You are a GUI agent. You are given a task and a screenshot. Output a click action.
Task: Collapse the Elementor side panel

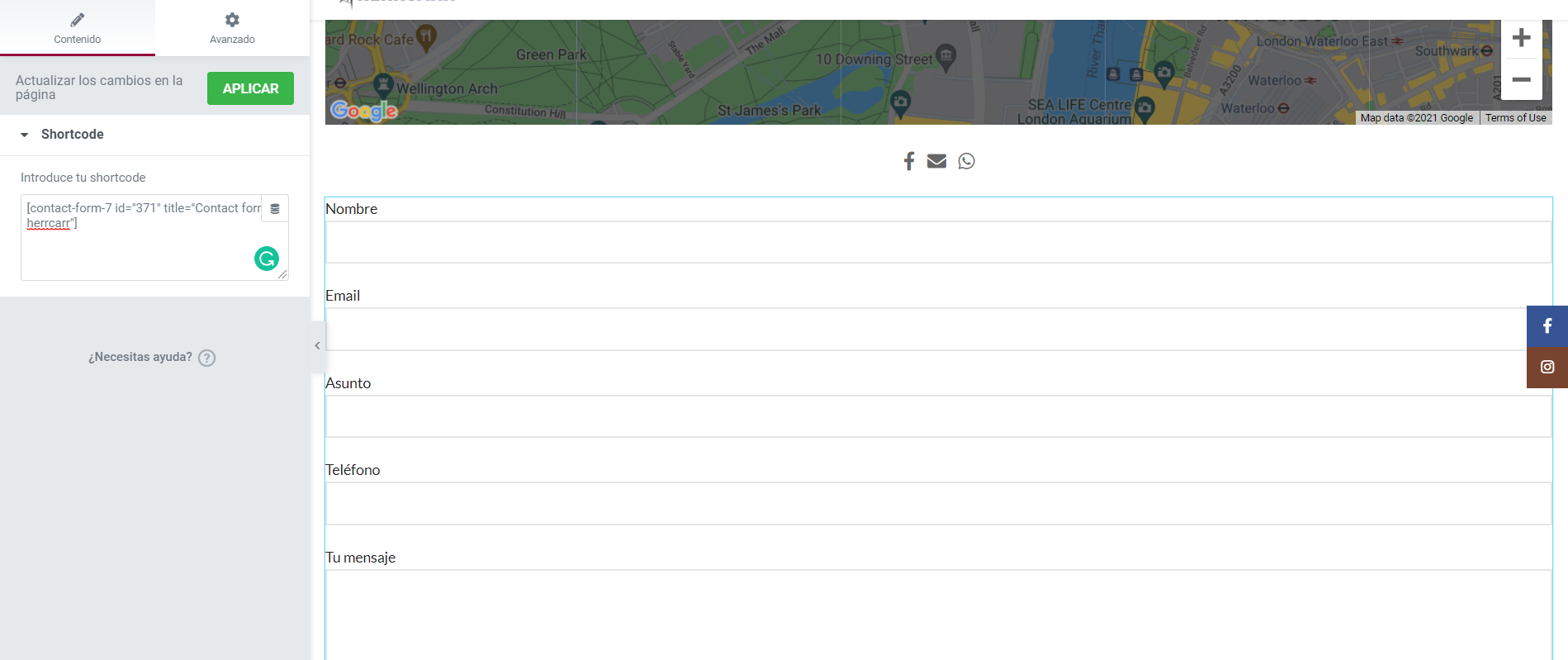[317, 346]
